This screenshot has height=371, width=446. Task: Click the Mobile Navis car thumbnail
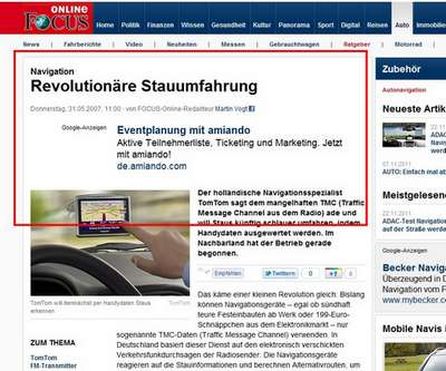pos(415,357)
